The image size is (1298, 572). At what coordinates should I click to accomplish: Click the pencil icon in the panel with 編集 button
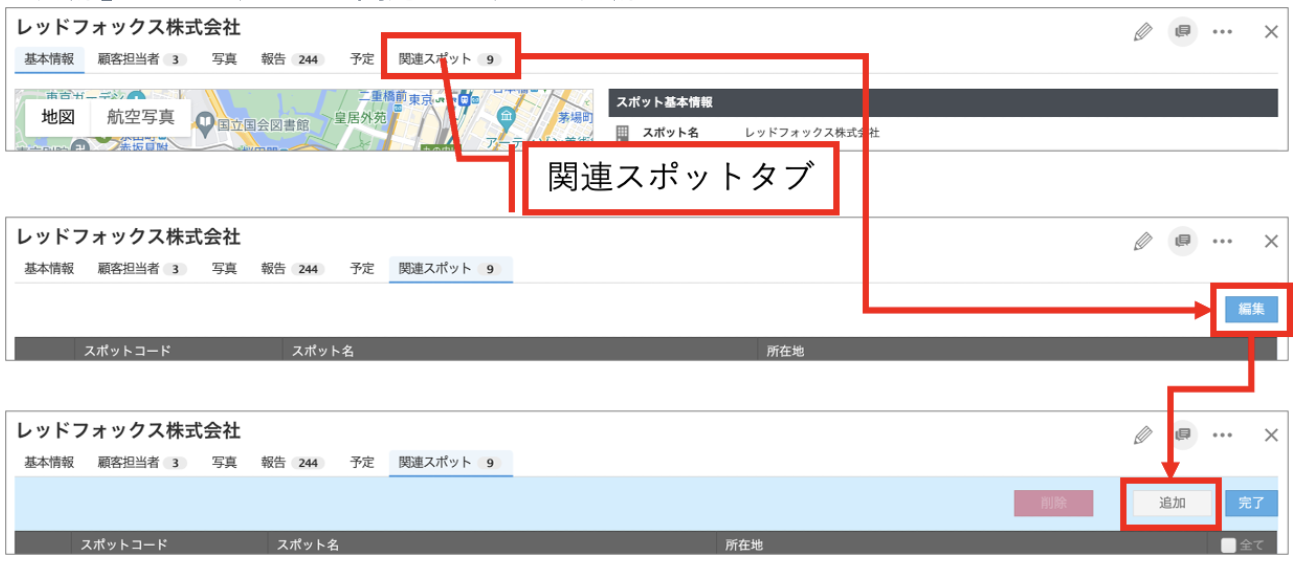(1143, 241)
